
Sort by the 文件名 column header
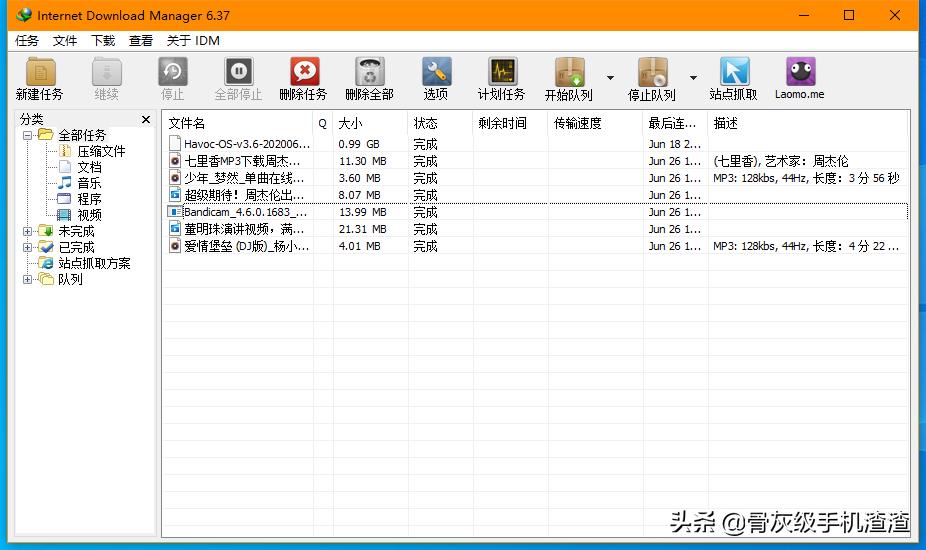[x=238, y=123]
